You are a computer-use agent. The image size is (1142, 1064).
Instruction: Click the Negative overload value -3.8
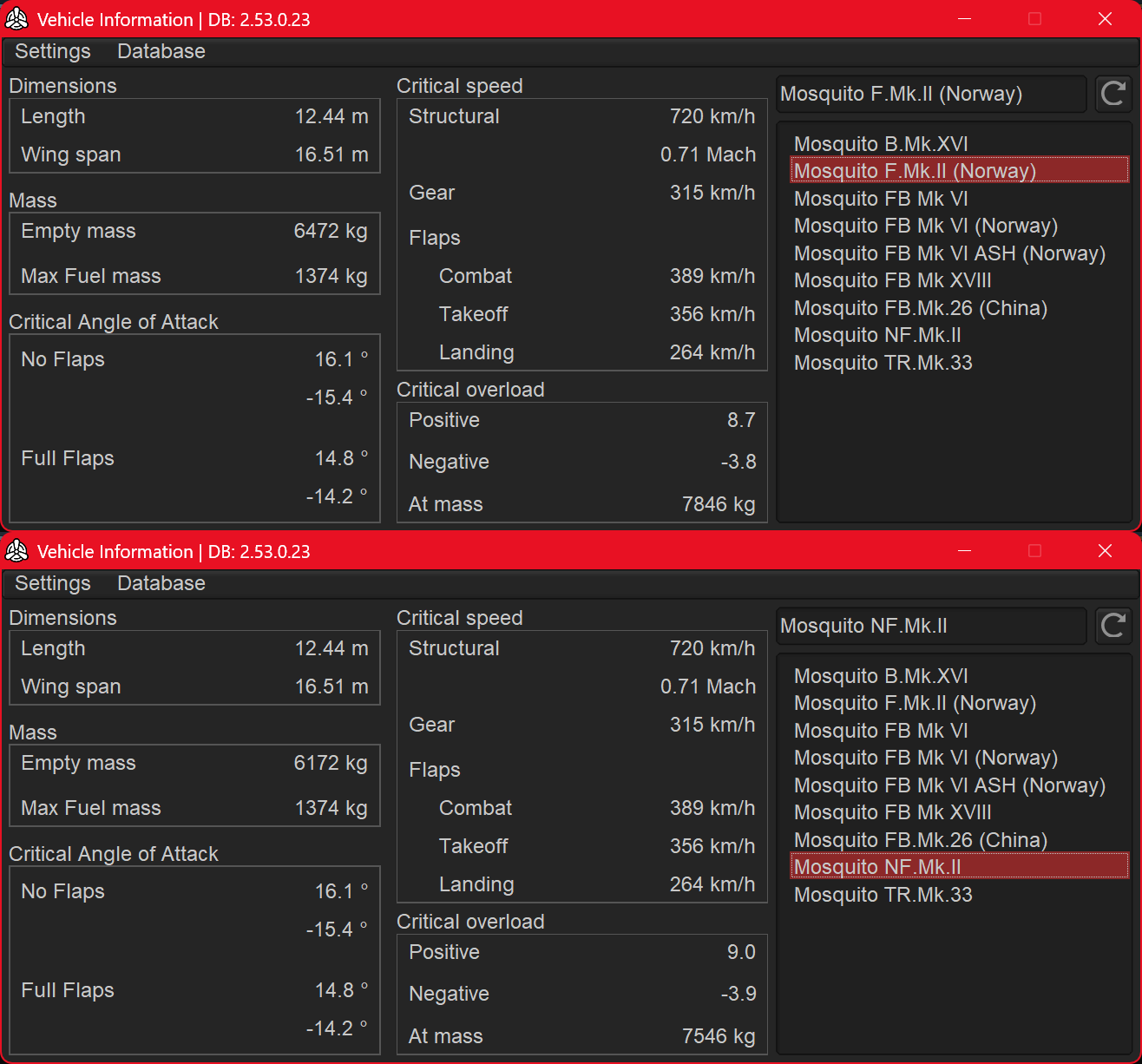(x=738, y=462)
